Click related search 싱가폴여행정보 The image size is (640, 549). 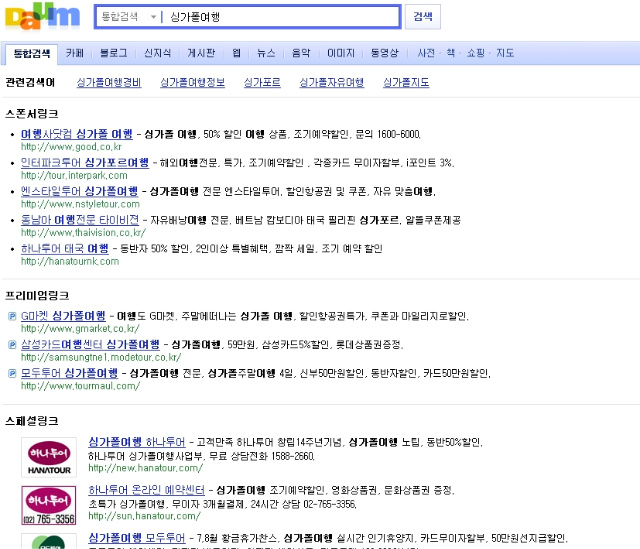pyautogui.click(x=192, y=83)
